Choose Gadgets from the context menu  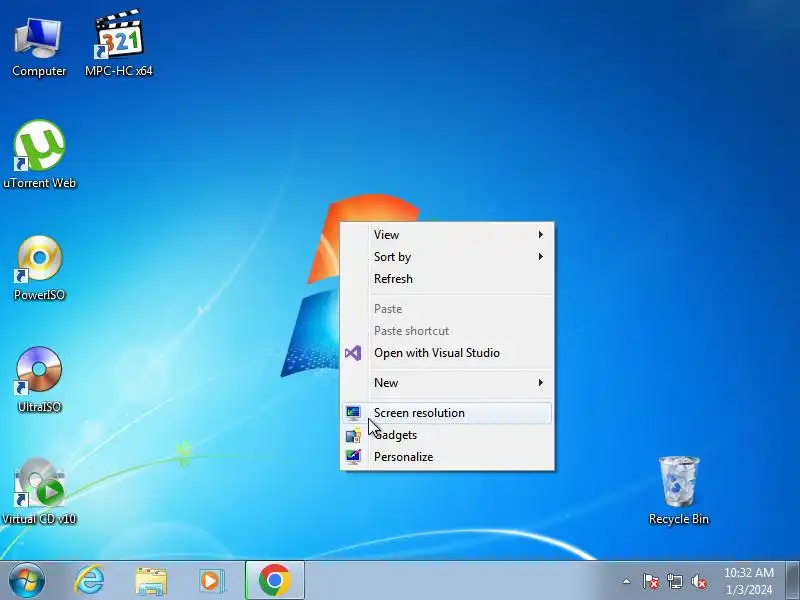(447, 435)
